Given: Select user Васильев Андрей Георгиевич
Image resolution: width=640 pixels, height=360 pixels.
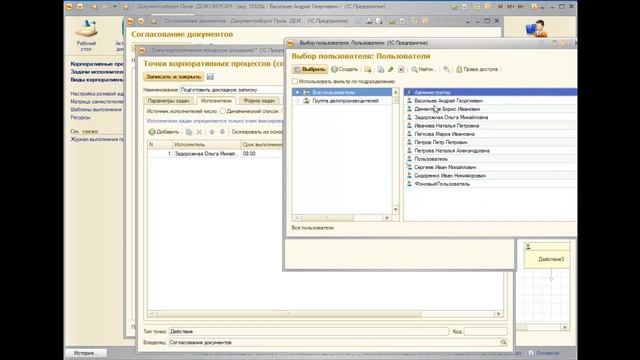Looking at the screenshot, I should [490, 100].
